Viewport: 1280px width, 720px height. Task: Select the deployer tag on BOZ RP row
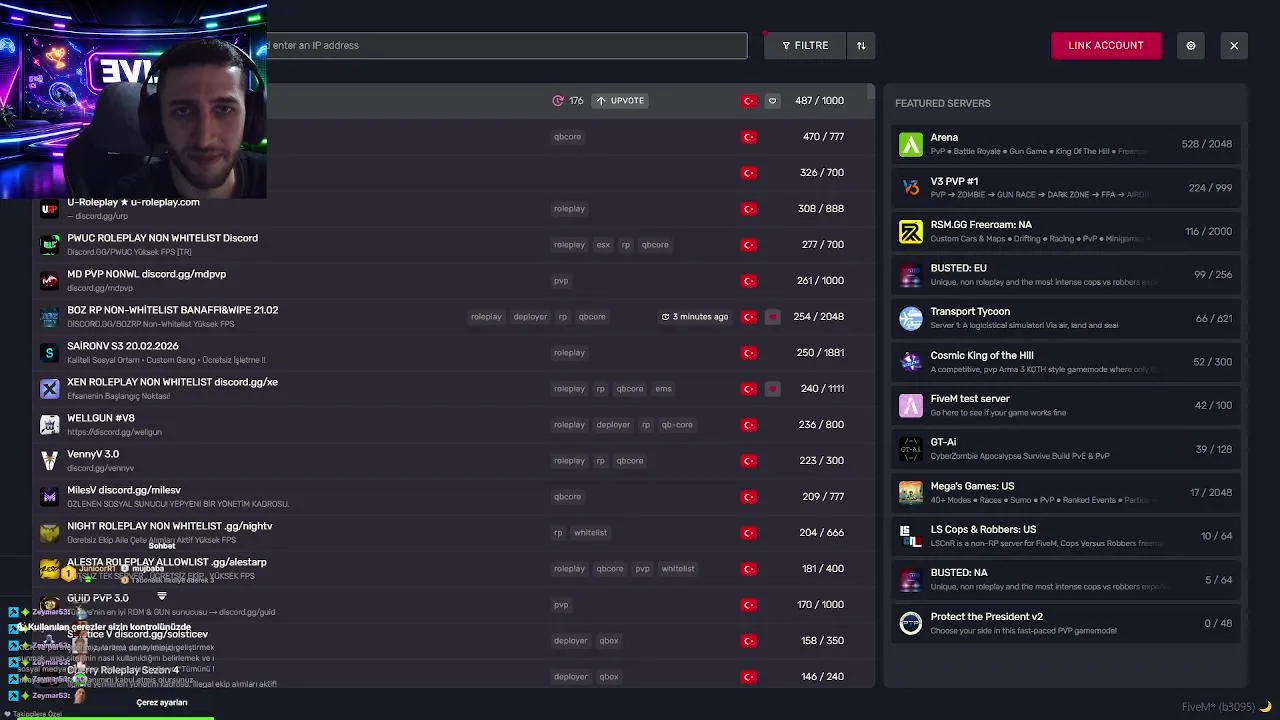530,316
